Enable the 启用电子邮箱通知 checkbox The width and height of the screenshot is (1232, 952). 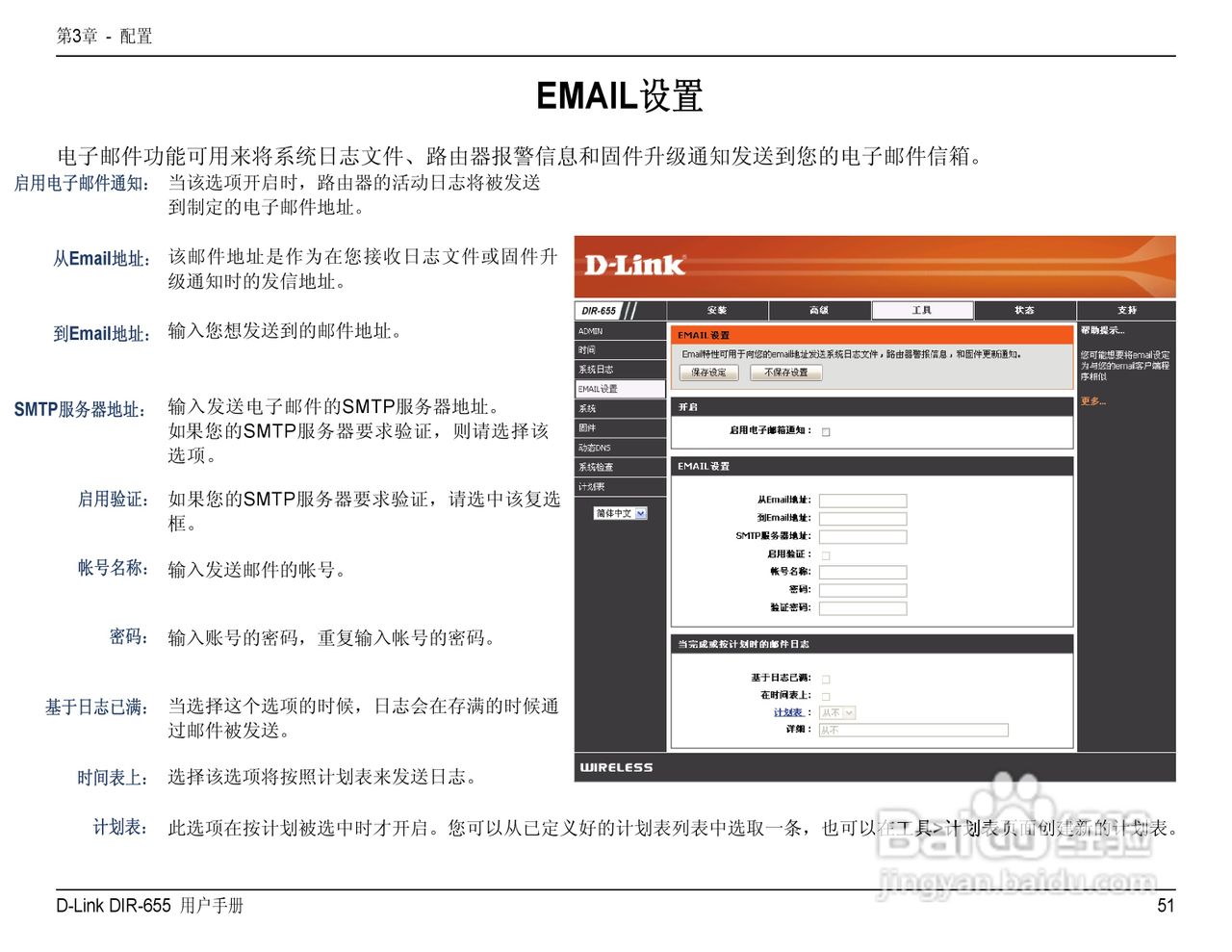[826, 432]
